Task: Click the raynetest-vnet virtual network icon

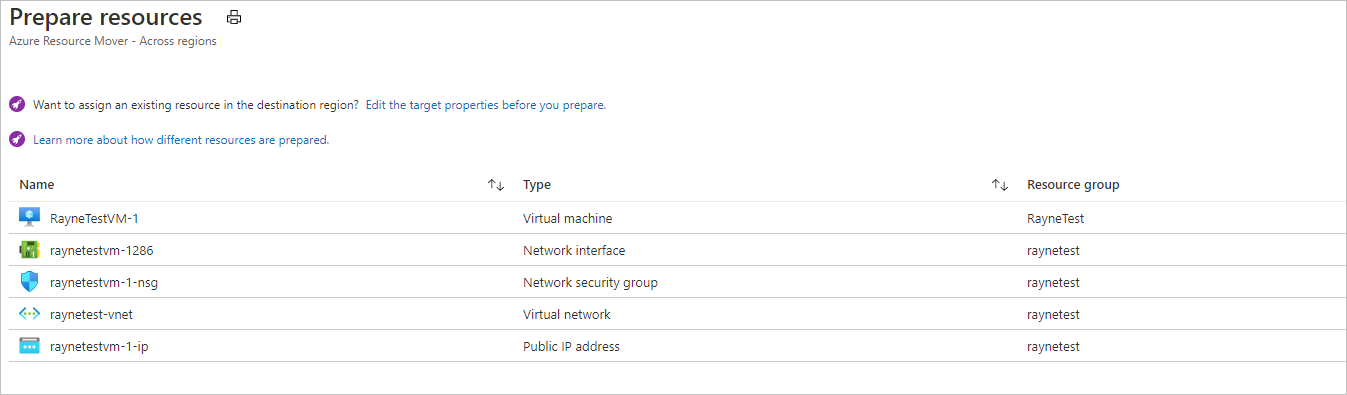Action: point(29,314)
